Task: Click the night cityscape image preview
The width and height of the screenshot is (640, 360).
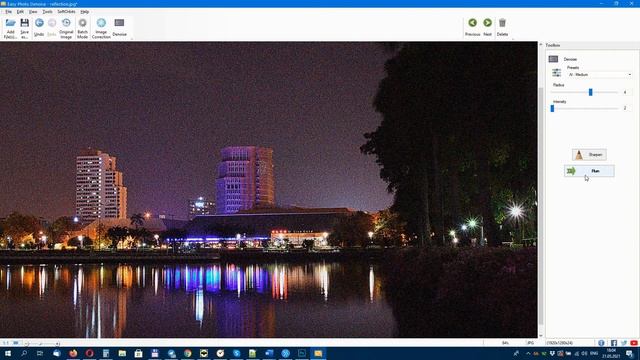Action: (x=269, y=189)
